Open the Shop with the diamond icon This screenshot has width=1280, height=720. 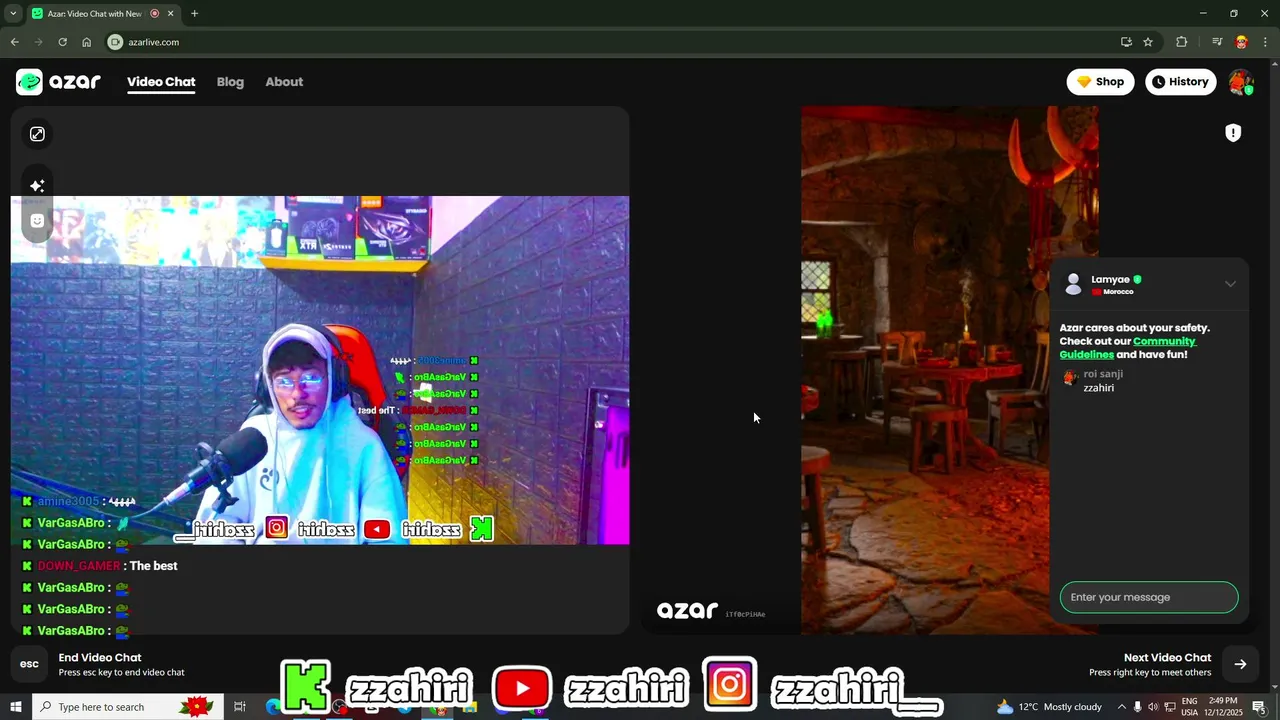[1100, 82]
